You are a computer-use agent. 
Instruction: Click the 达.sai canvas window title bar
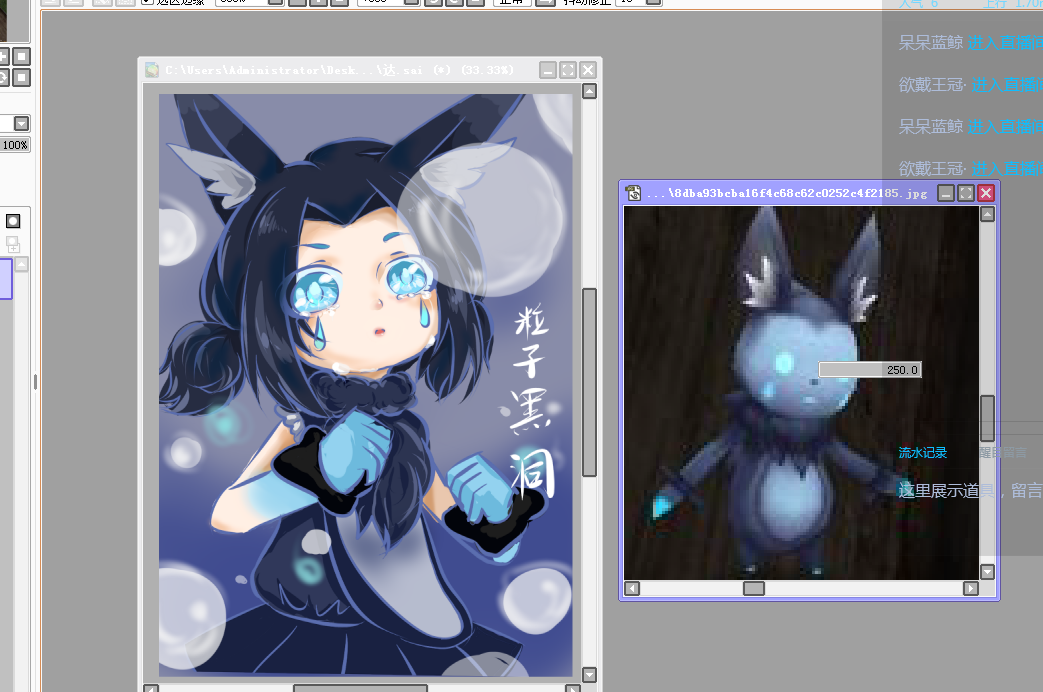[339, 70]
